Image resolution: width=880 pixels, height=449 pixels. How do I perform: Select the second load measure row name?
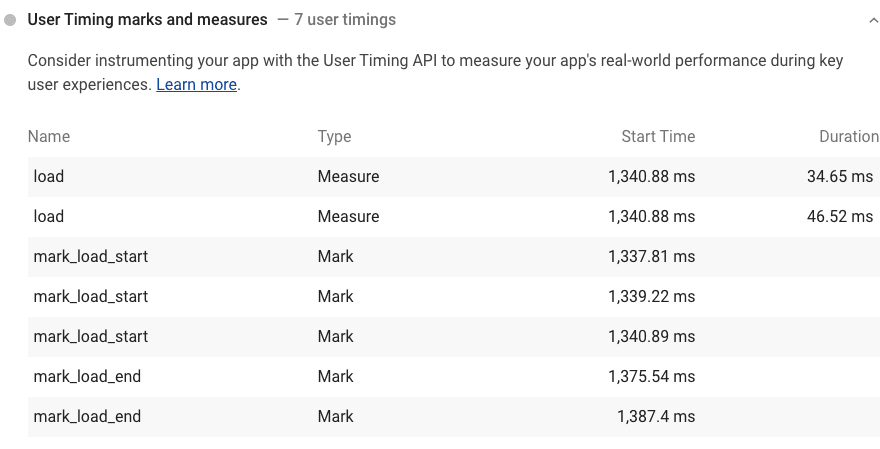[49, 217]
